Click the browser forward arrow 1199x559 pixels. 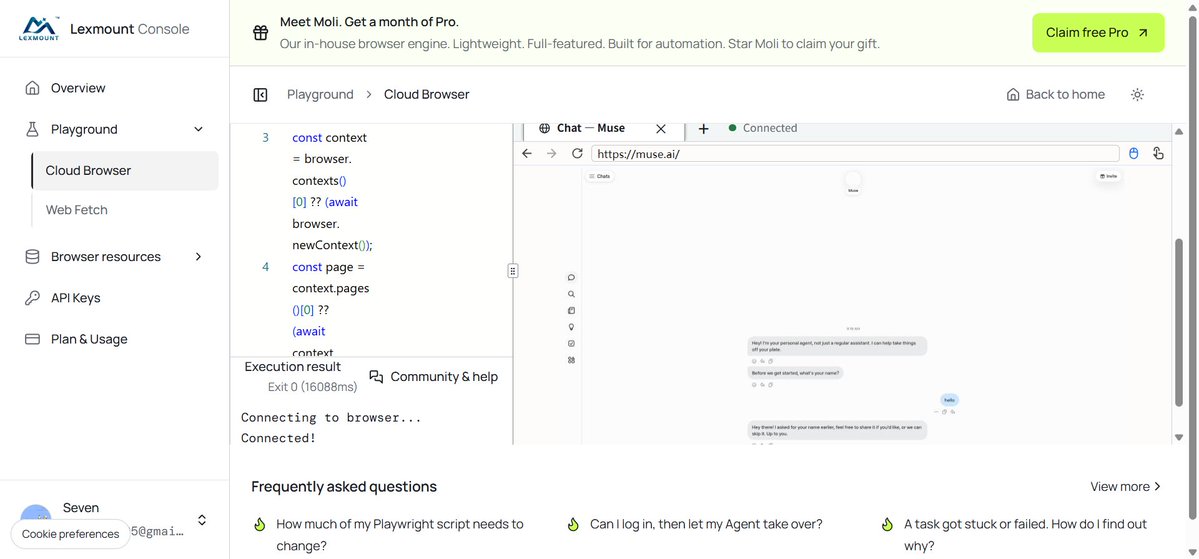click(551, 154)
